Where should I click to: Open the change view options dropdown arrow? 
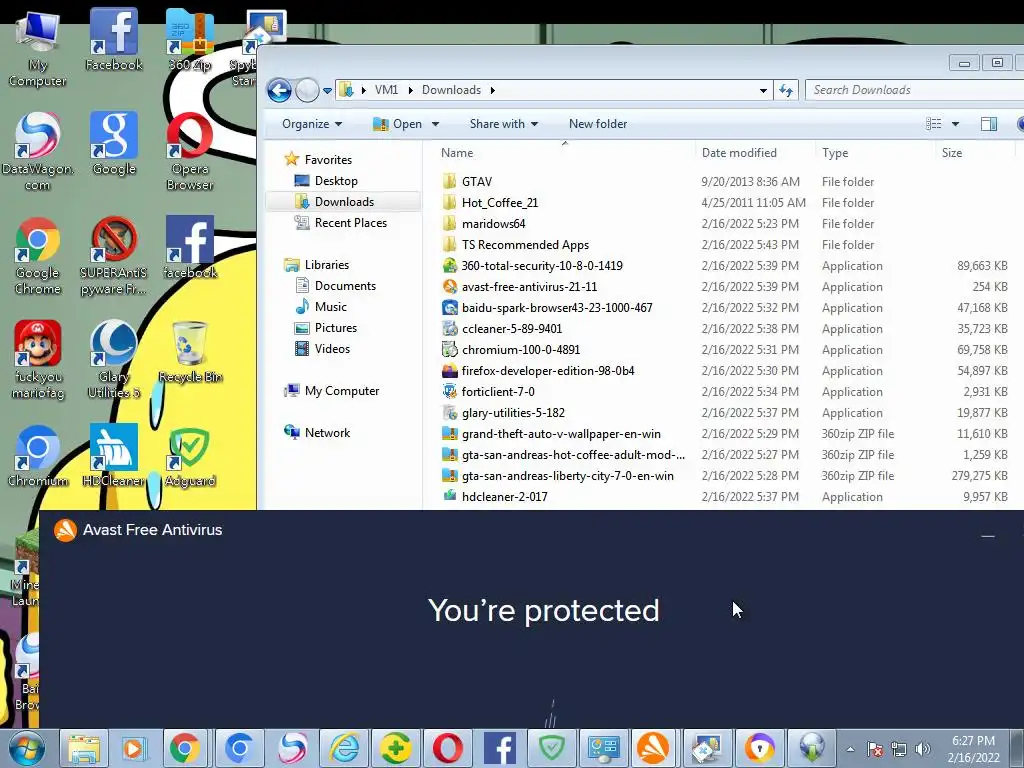point(955,124)
